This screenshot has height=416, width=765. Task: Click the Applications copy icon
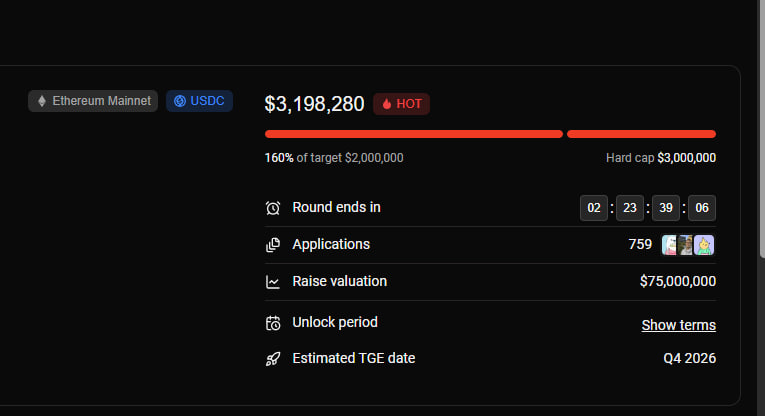tap(273, 245)
